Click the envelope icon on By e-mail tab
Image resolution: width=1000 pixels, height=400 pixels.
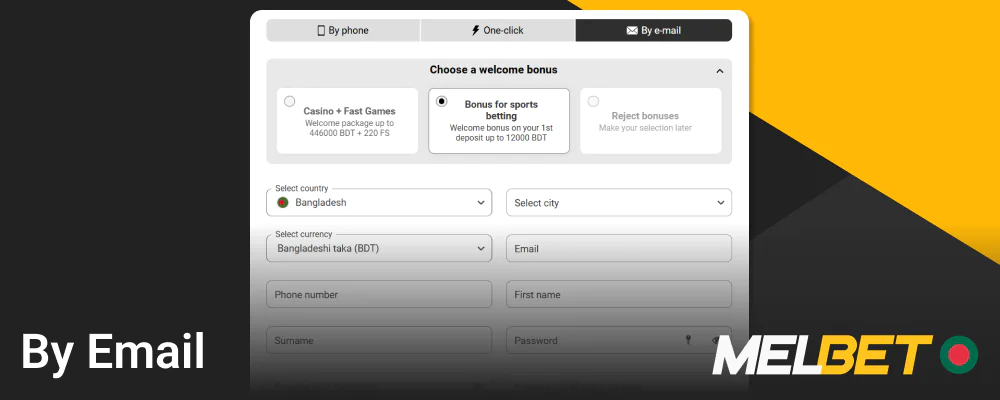[632, 31]
